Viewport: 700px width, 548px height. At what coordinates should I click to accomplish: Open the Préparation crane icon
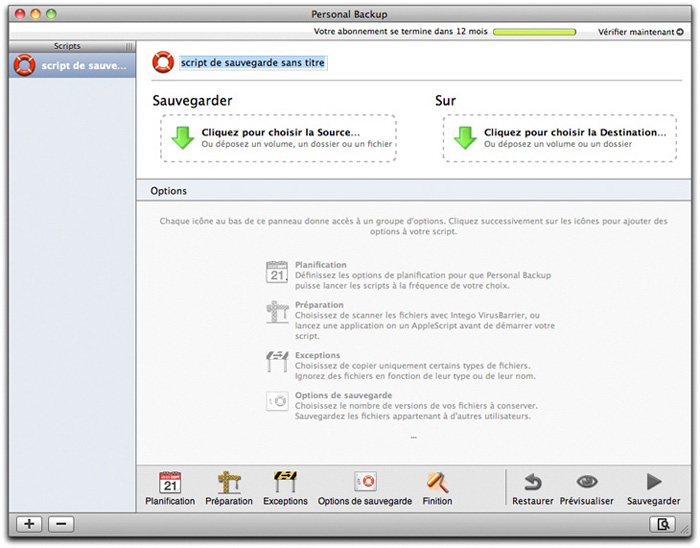point(229,482)
